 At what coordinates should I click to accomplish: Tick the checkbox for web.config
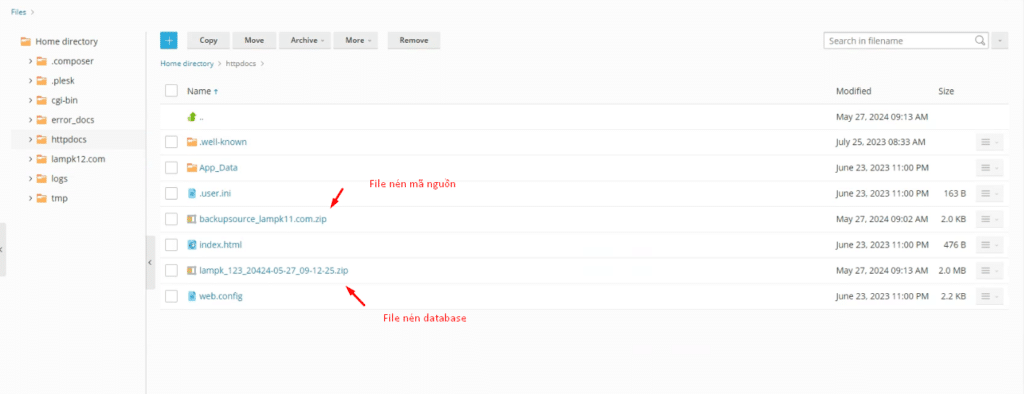pyautogui.click(x=171, y=296)
